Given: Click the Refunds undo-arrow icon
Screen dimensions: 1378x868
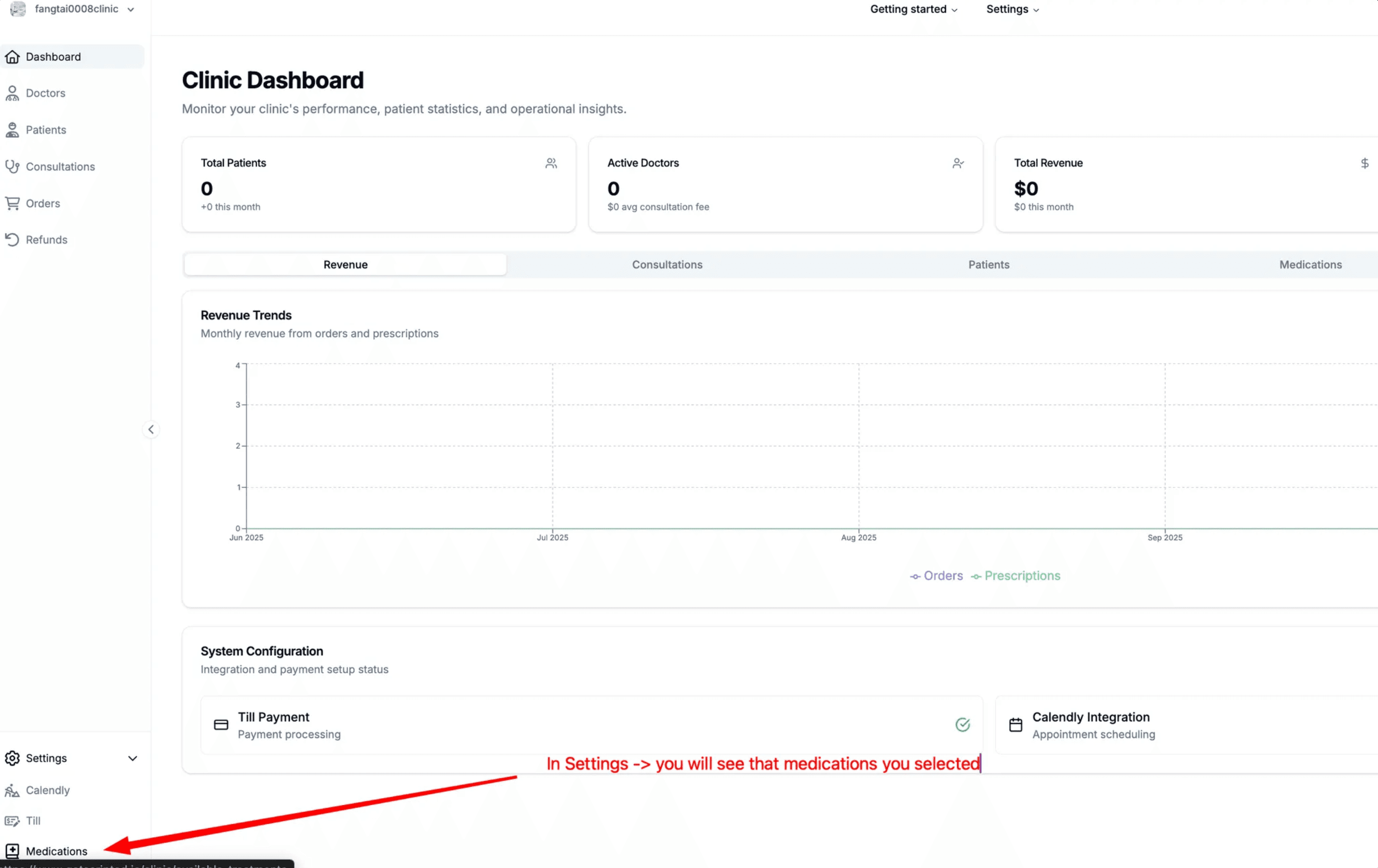Looking at the screenshot, I should [x=12, y=240].
